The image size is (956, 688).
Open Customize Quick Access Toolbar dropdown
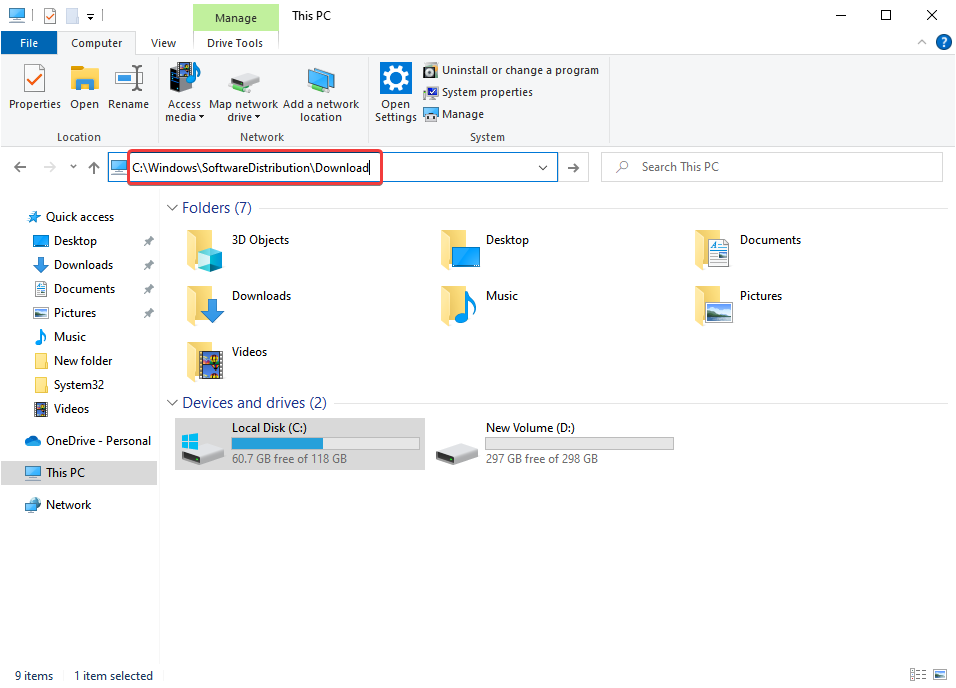point(90,17)
